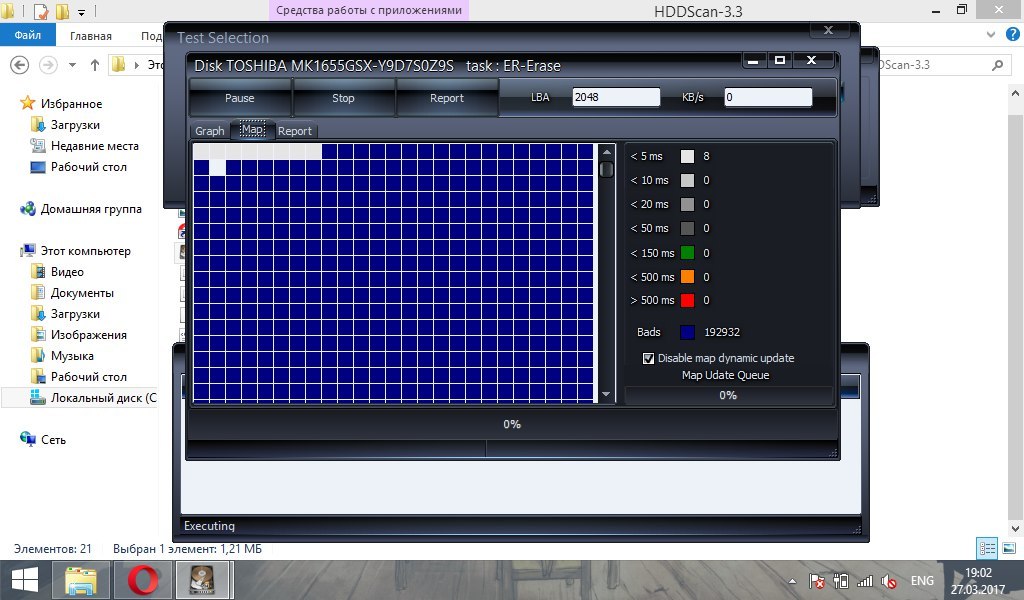Open the Quick Access Toolbar customize dropdown
The width and height of the screenshot is (1024, 600).
[81, 12]
